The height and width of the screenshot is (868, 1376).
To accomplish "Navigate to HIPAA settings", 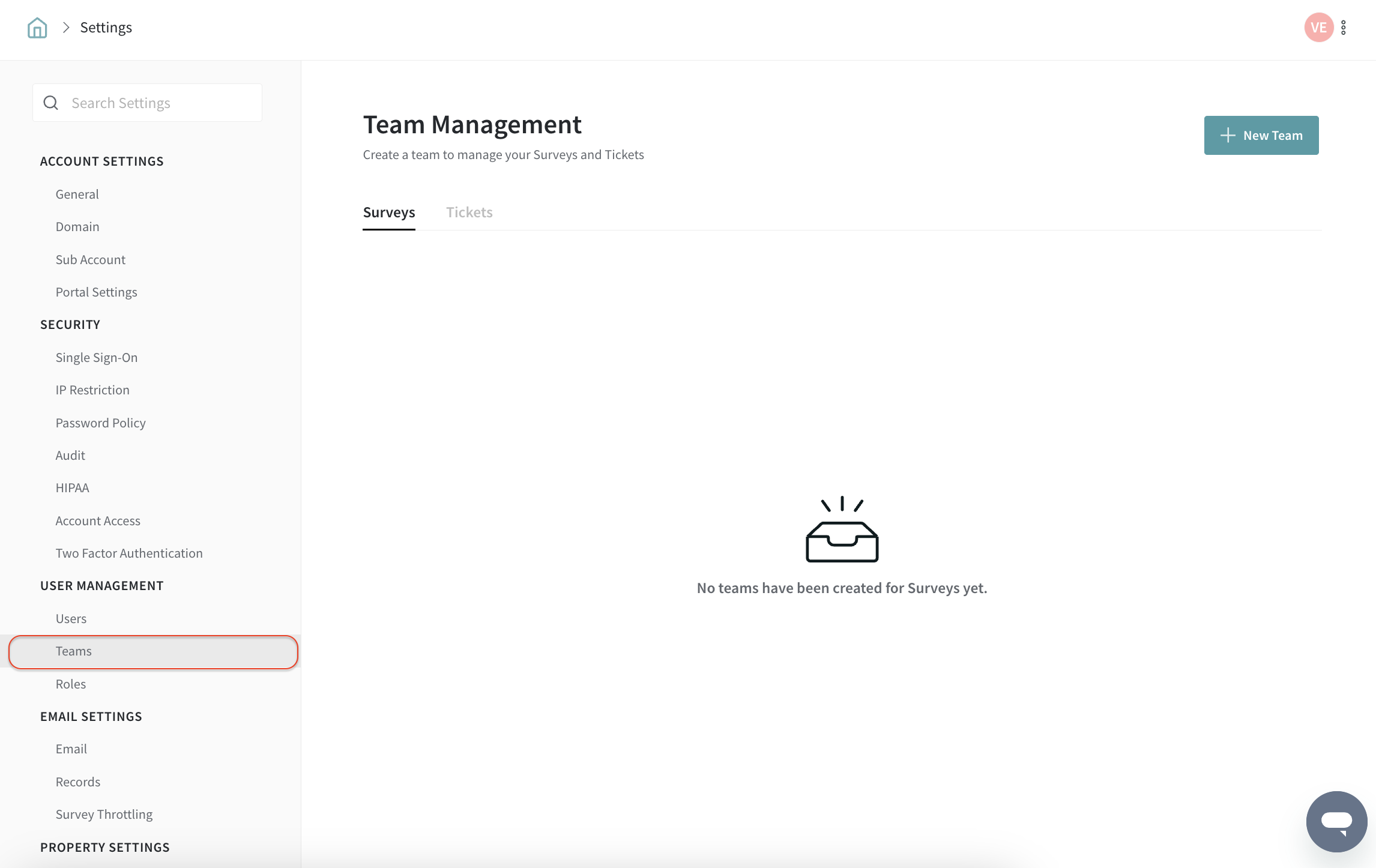I will (72, 487).
